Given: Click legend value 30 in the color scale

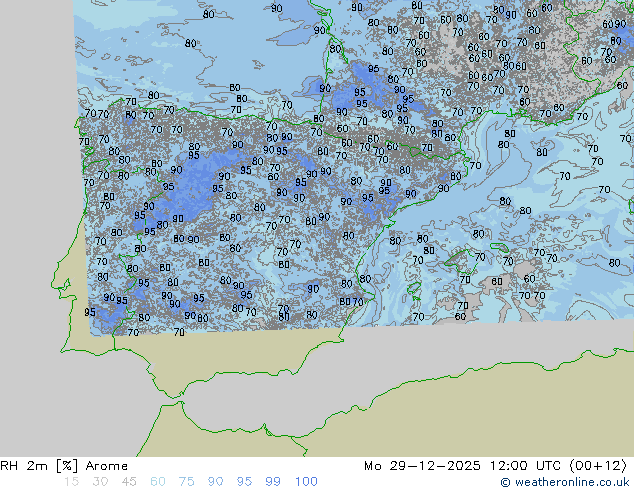Looking at the screenshot, I should pos(100,482).
